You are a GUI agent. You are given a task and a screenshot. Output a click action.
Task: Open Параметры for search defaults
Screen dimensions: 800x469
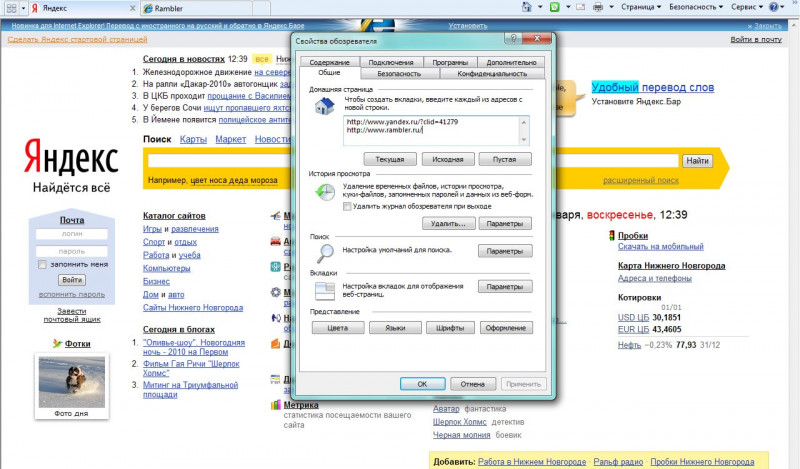505,251
